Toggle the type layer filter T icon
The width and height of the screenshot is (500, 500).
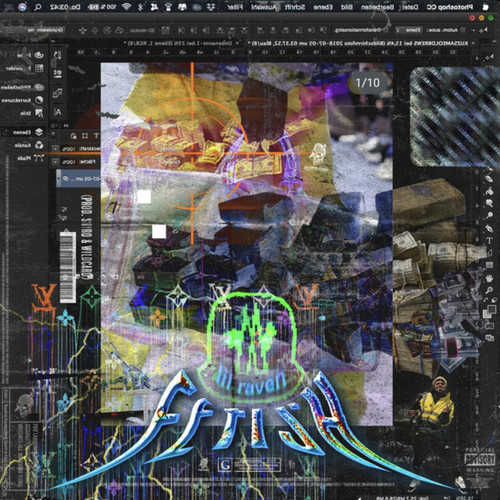click(x=96, y=135)
